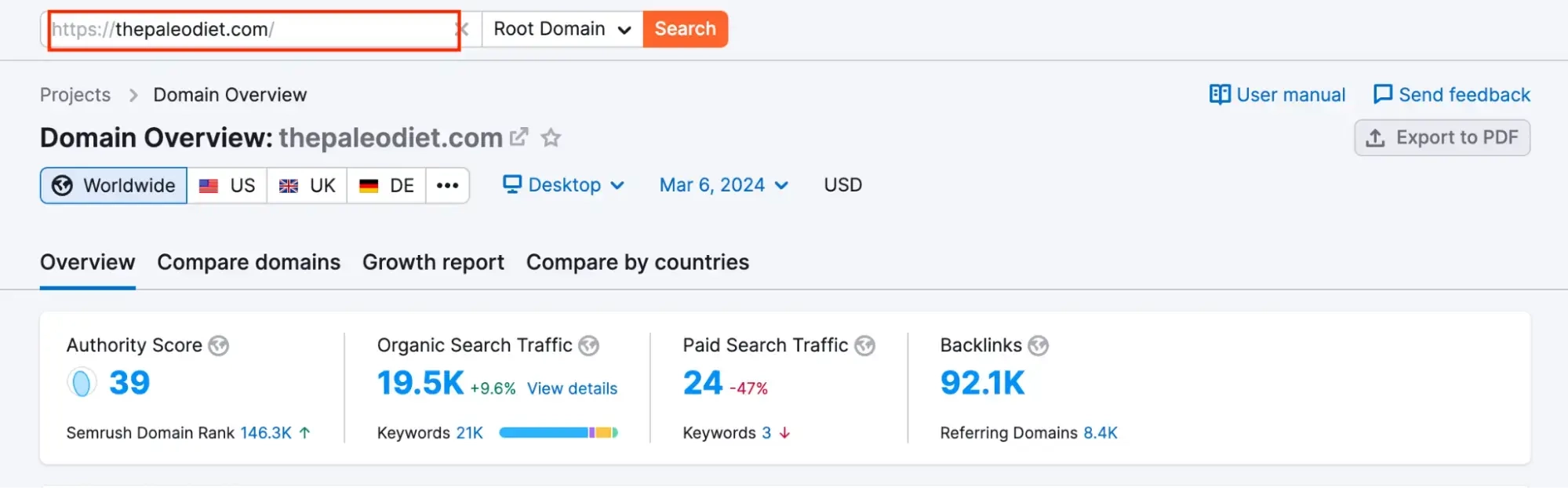Click the Authority Score circle indicator
Viewport: 1568px width, 488px height.
[x=82, y=383]
